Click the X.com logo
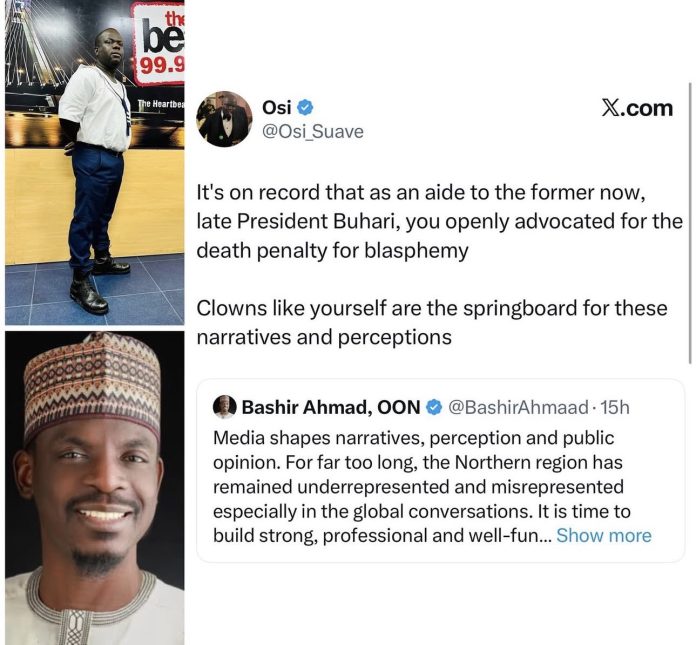The image size is (696, 645). (637, 108)
